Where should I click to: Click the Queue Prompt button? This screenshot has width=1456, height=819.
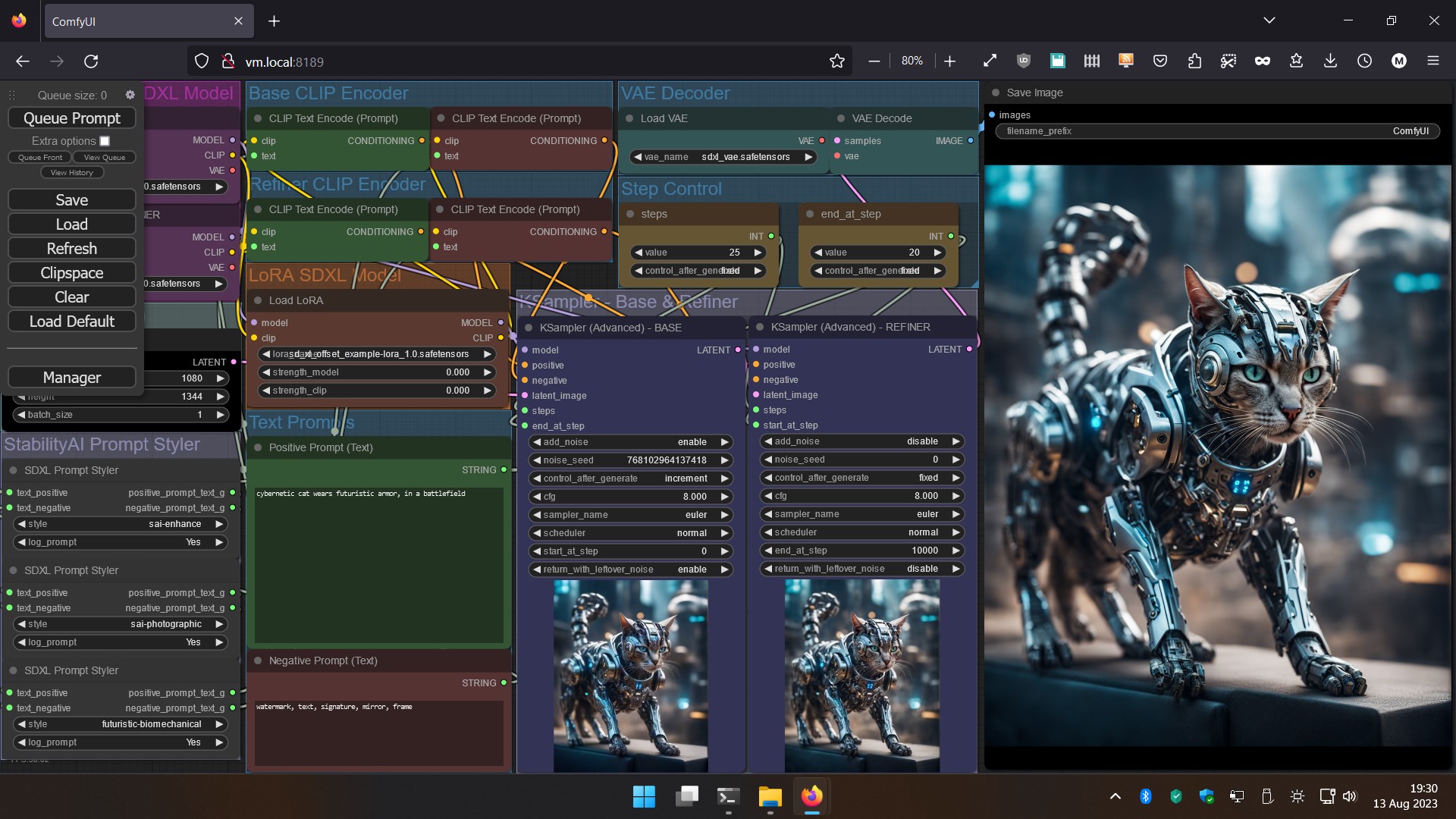[x=72, y=118]
